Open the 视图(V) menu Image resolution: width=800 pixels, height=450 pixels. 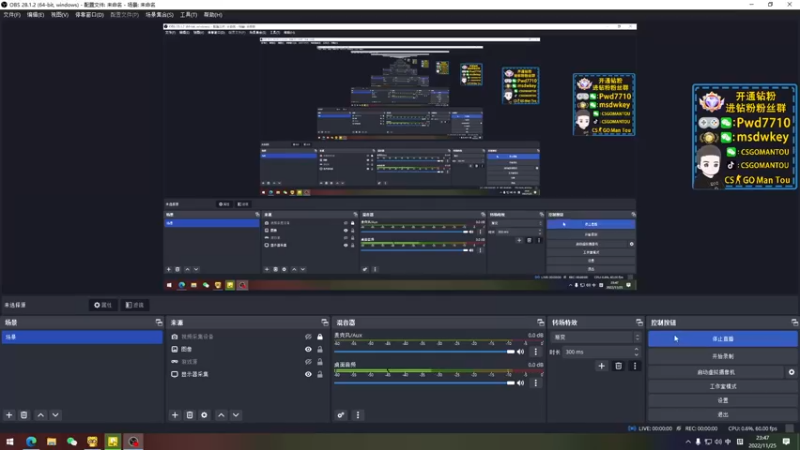[x=59, y=15]
